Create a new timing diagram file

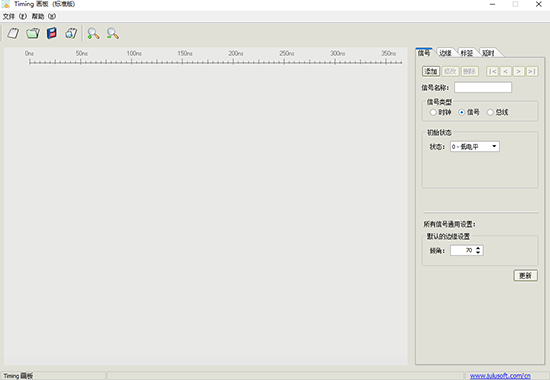pos(13,33)
